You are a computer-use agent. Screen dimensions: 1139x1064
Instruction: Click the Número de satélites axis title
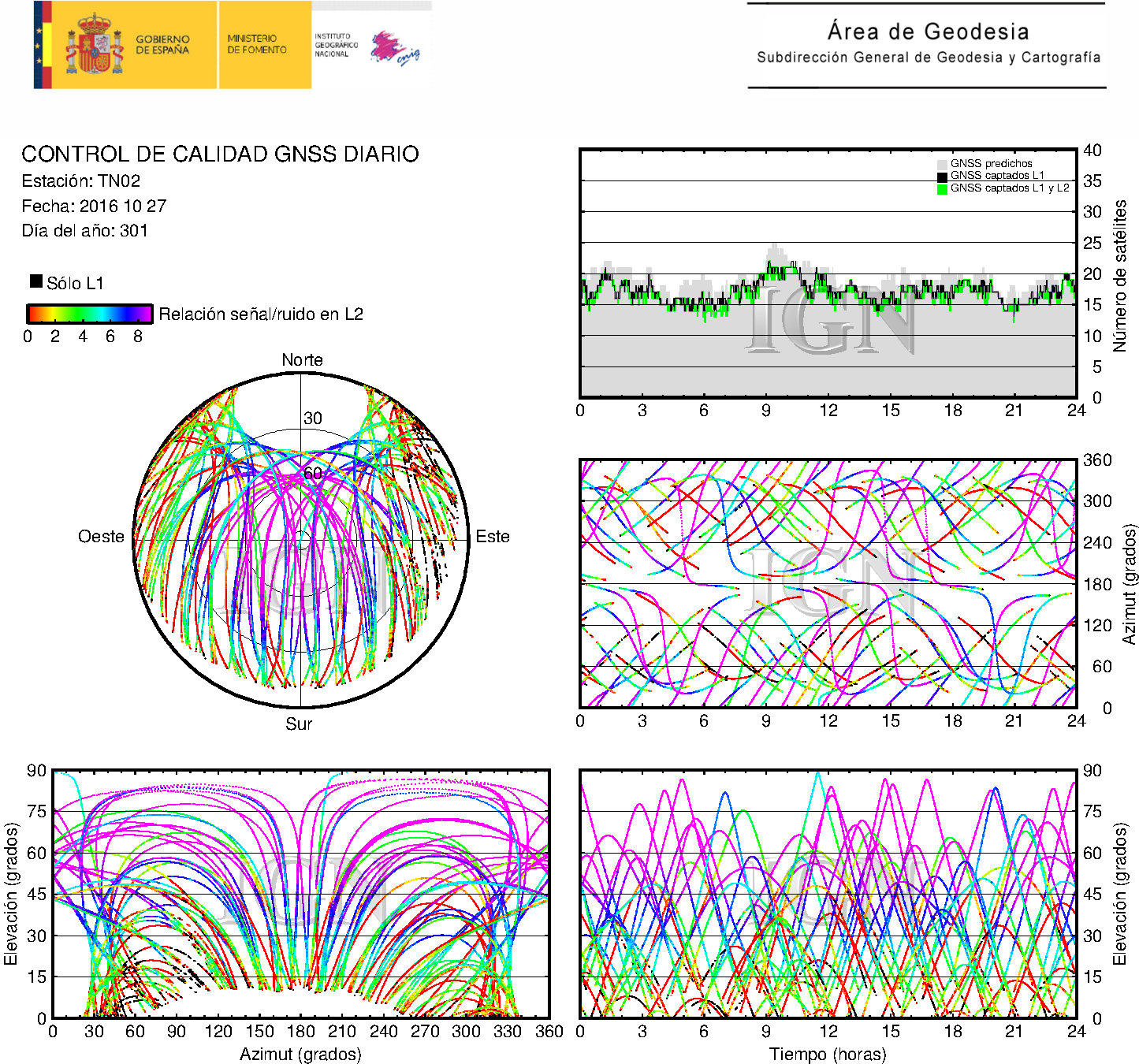coord(1120,275)
